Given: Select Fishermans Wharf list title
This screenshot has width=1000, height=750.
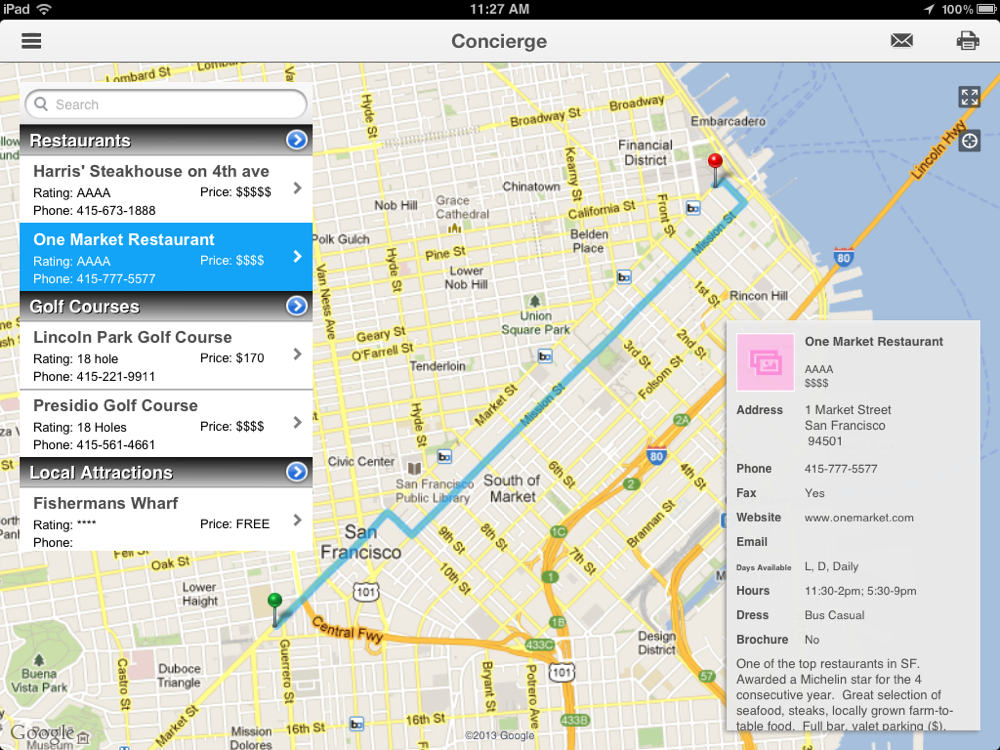Looking at the screenshot, I should click(105, 503).
